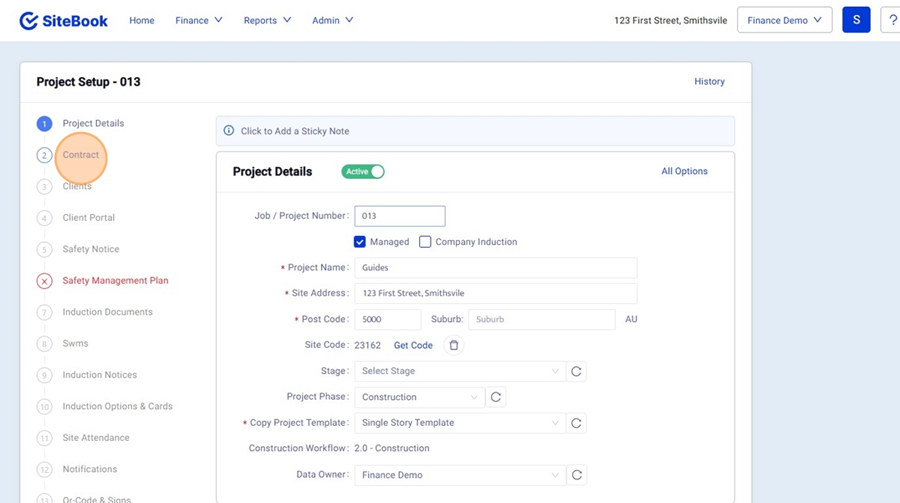Screen dimensions: 900x503
Task: Click the SiteBook logo icon
Action: click(x=29, y=20)
